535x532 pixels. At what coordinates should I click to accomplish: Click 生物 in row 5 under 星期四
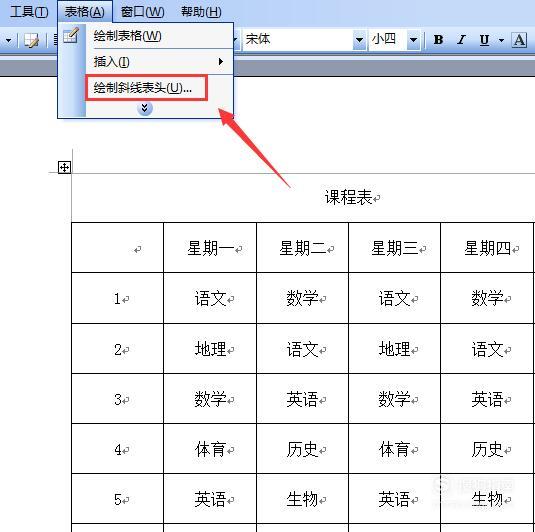coord(487,499)
